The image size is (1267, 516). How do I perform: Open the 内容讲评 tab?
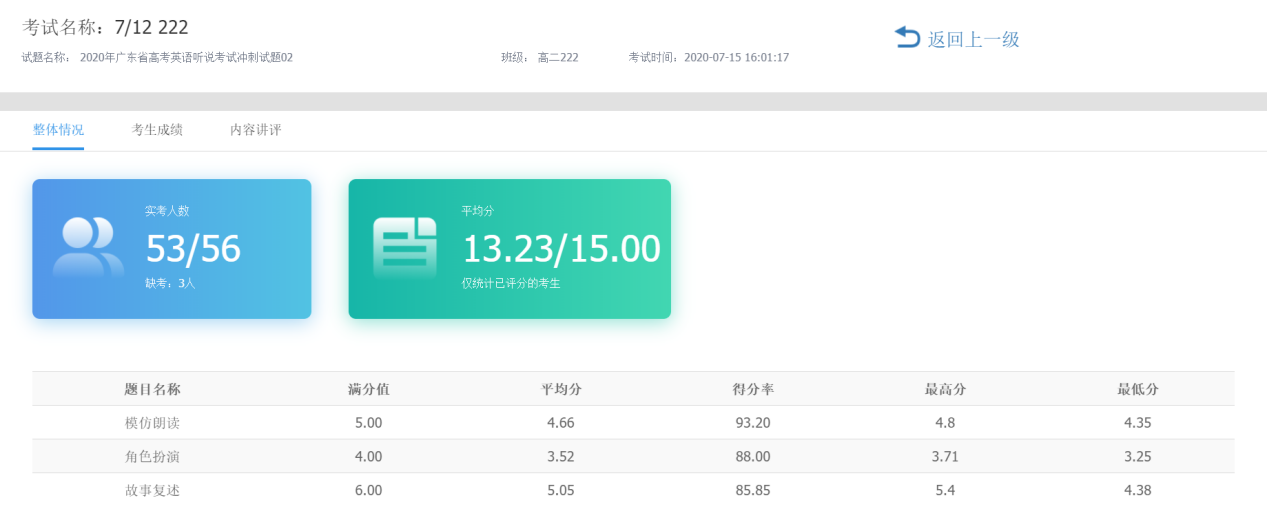tap(255, 130)
